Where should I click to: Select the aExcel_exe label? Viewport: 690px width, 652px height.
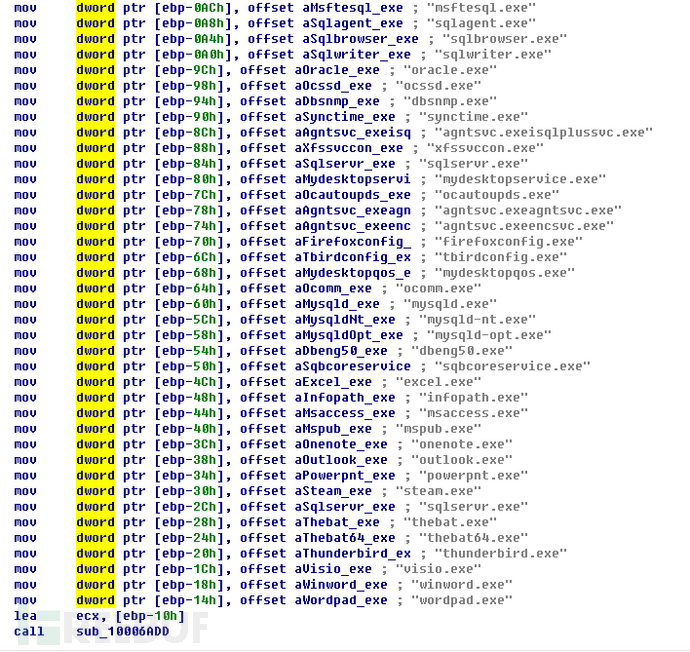pos(333,382)
